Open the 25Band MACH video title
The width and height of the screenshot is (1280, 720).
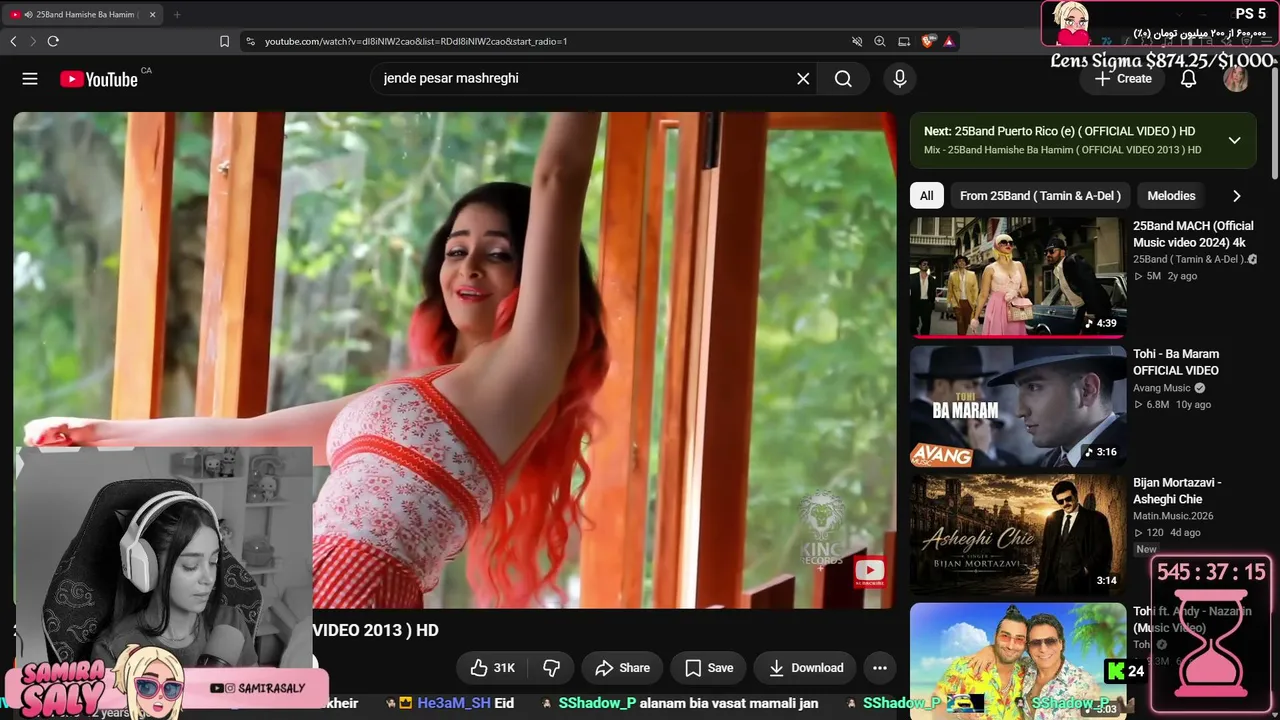point(1193,234)
